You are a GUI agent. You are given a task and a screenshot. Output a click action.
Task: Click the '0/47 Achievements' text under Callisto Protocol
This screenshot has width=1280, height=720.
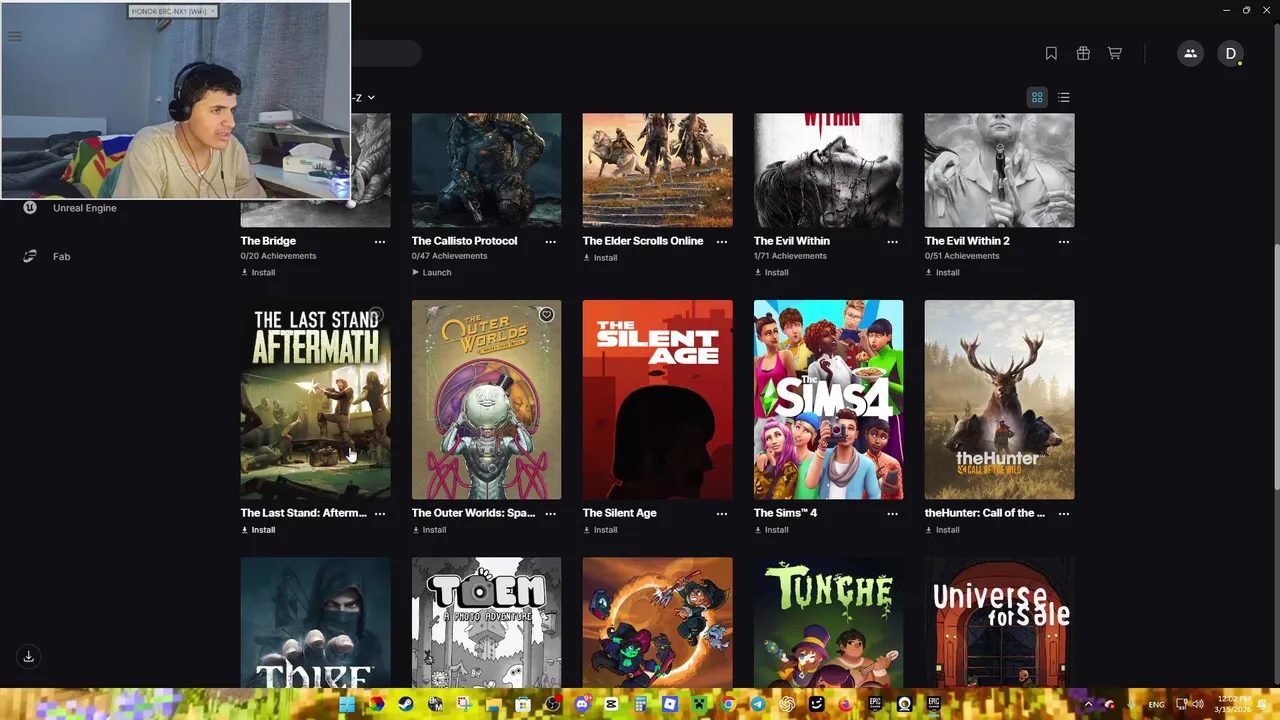pyautogui.click(x=450, y=256)
